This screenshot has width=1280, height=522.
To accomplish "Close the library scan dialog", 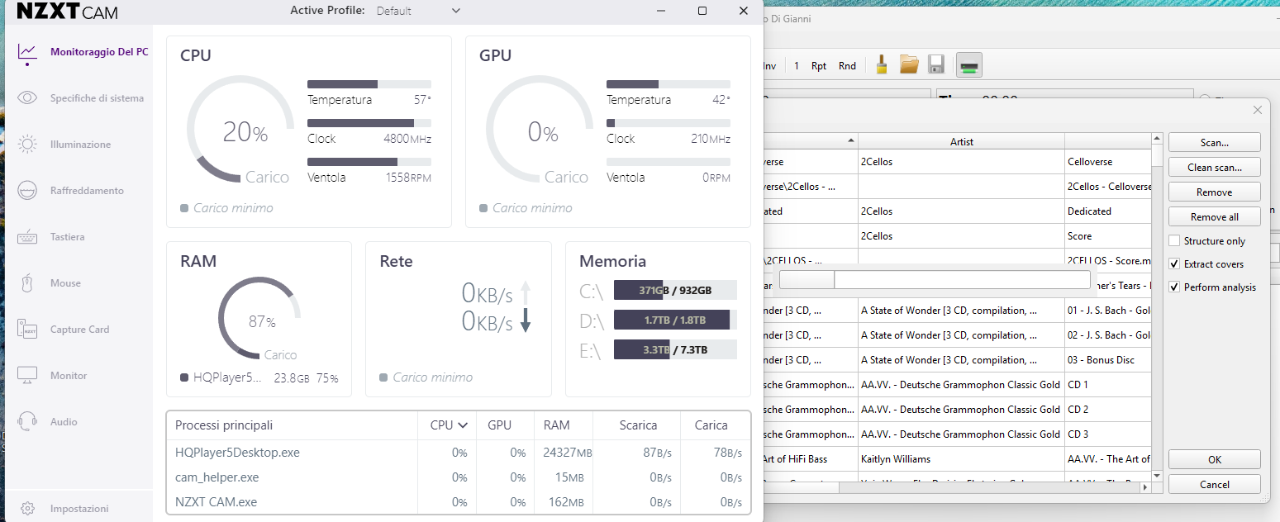I will click(x=1256, y=109).
